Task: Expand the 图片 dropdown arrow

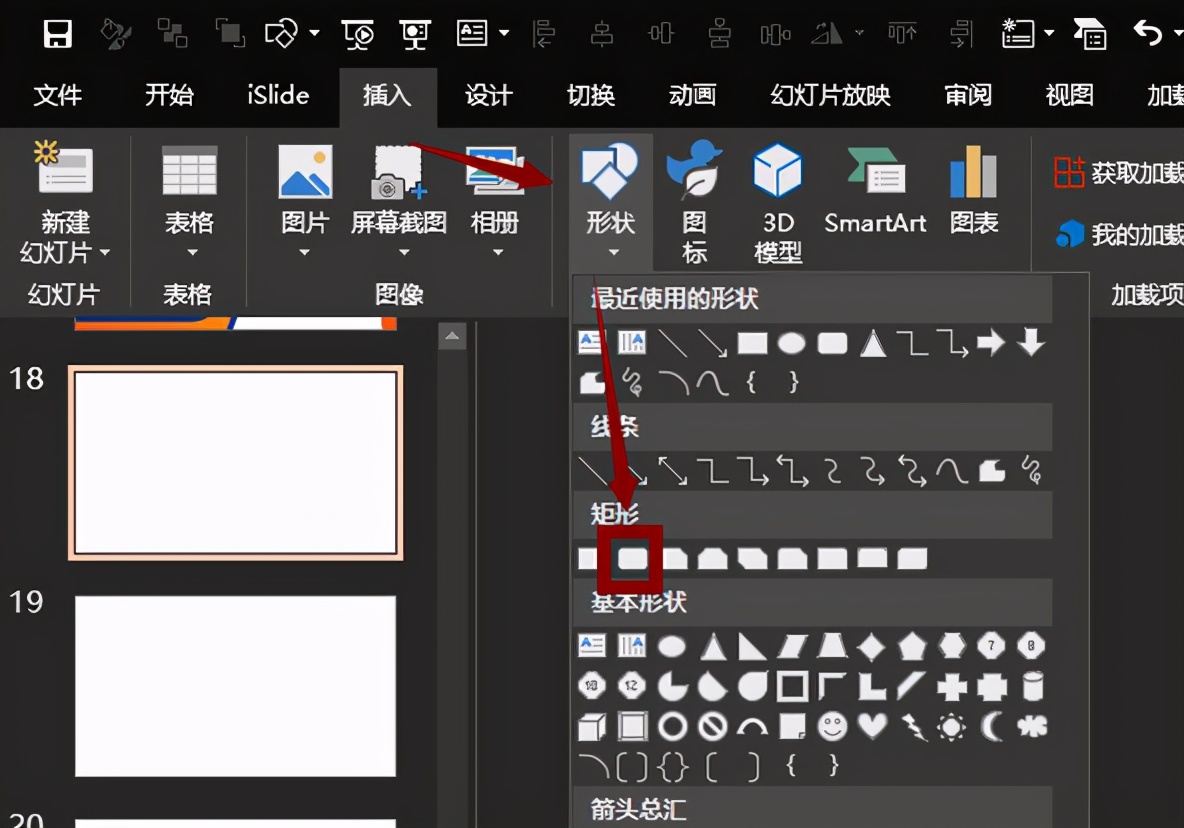Action: (304, 252)
